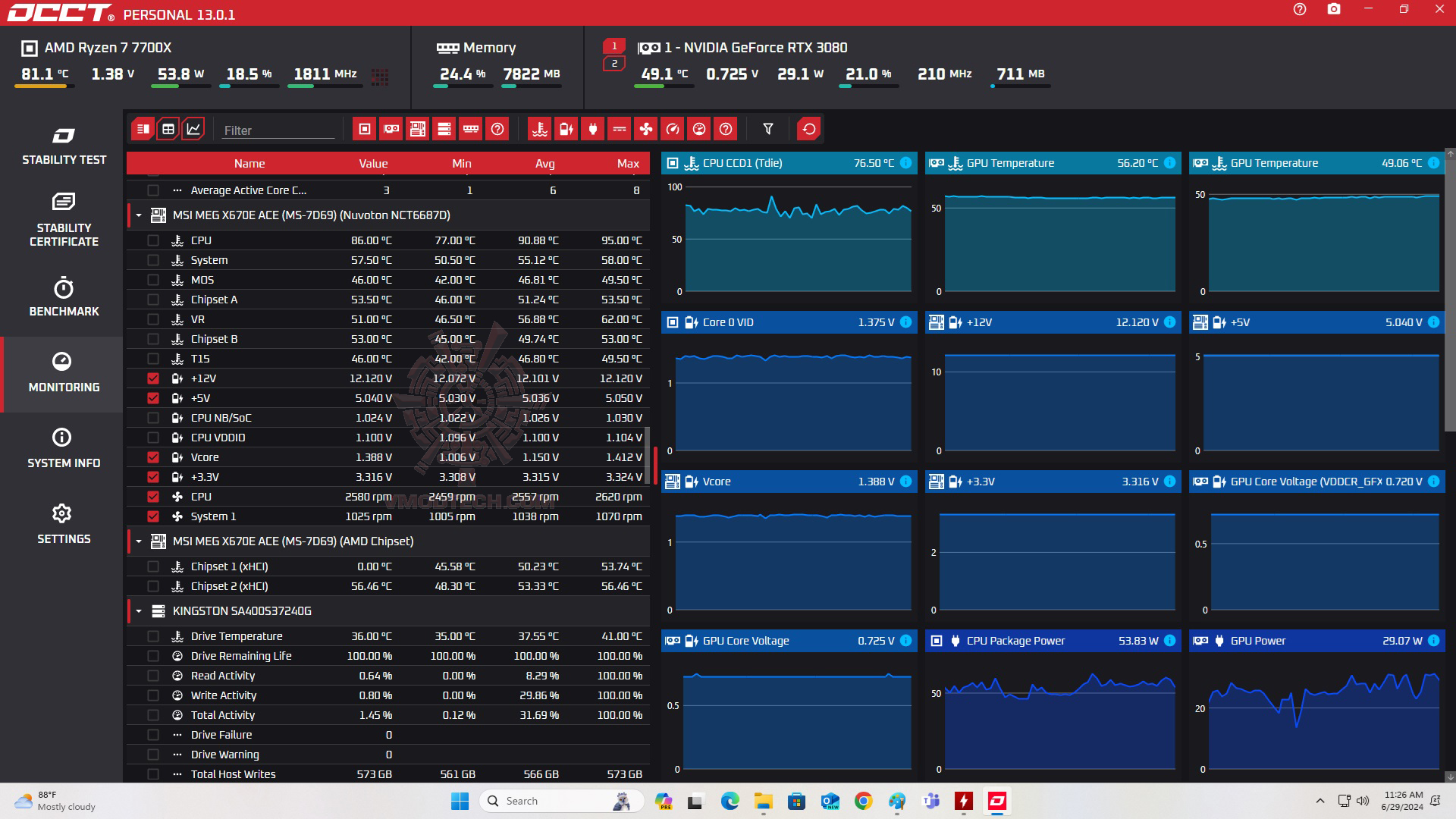Collapse the AMD Chipset sensor group

point(139,541)
